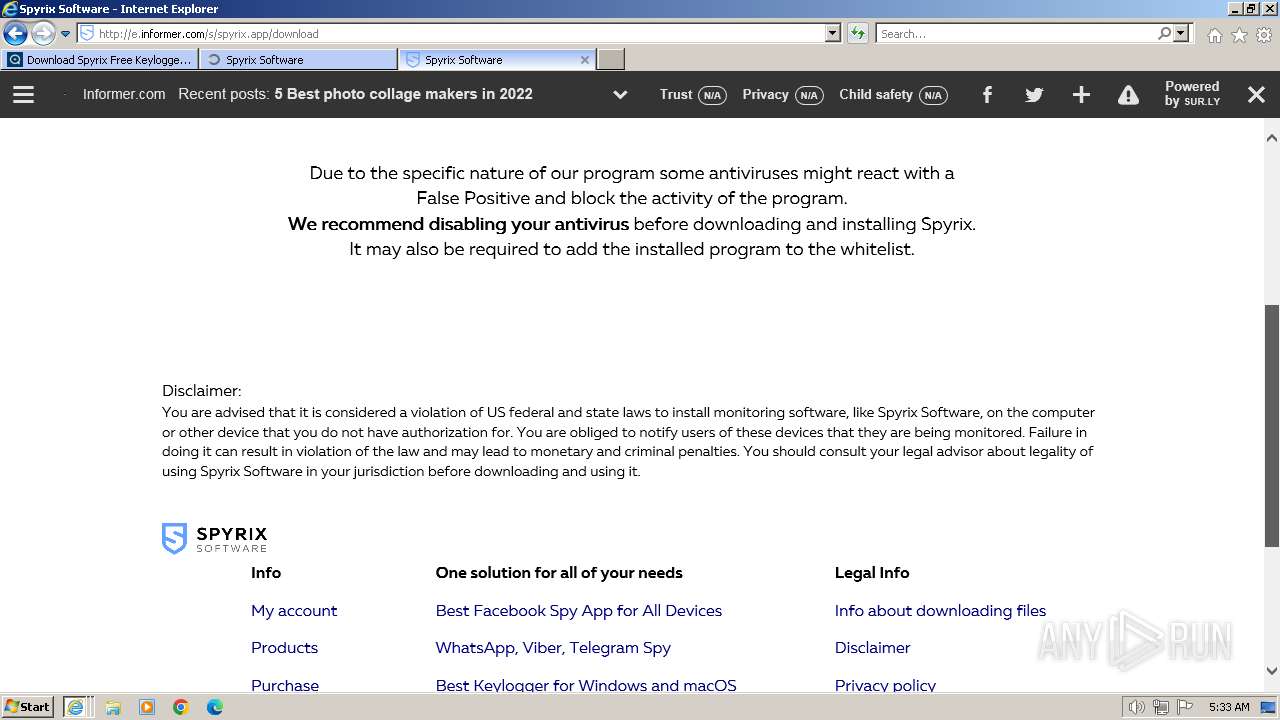This screenshot has width=1280, height=720.
Task: Switch to second 'Spyrix Software' loading tab
Action: 298,60
